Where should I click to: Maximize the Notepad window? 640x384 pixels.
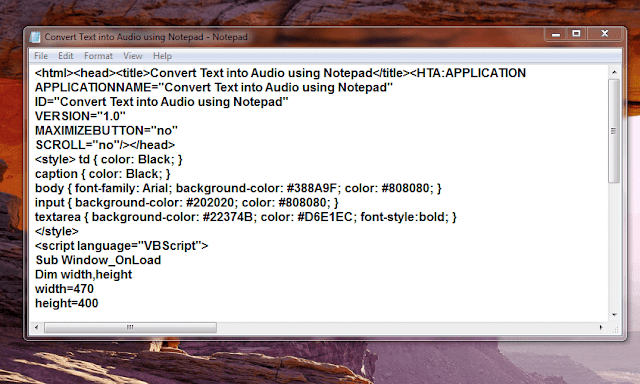[x=576, y=34]
